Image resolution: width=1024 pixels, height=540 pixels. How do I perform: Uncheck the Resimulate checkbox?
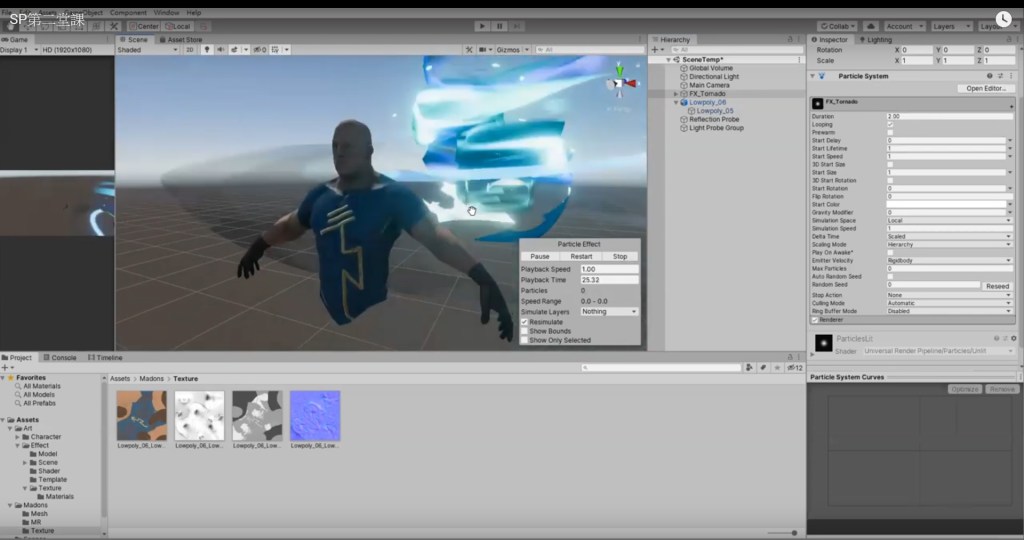[525, 322]
